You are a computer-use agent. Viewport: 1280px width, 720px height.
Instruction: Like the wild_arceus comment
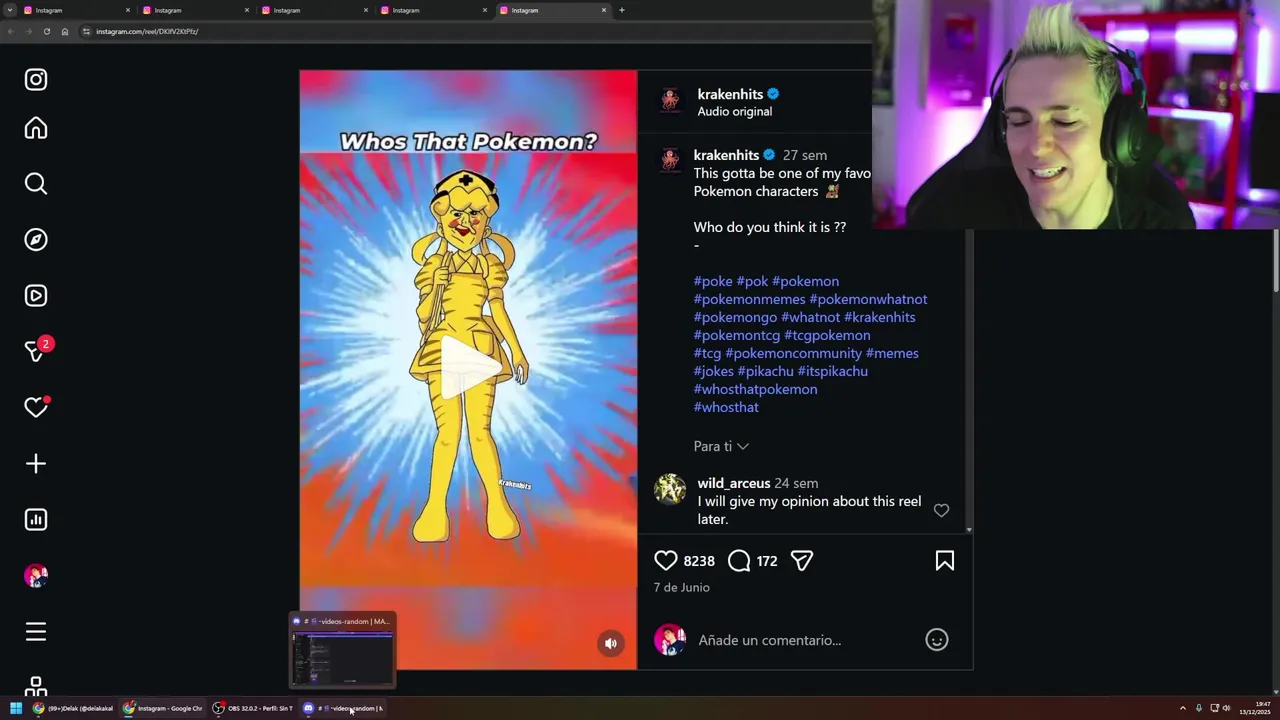pyautogui.click(x=941, y=511)
